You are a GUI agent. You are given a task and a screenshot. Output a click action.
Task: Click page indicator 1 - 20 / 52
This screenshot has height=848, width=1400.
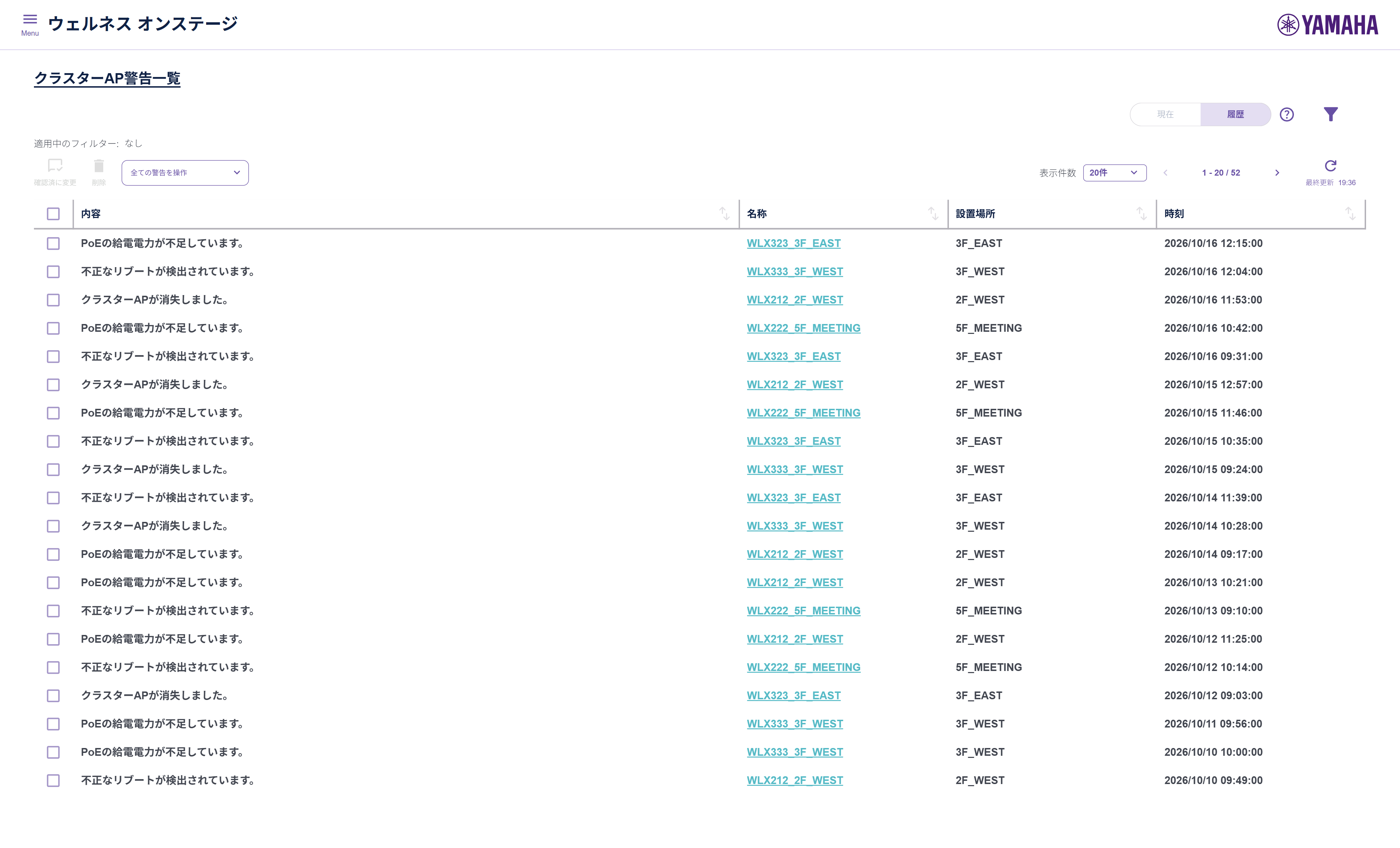[x=1220, y=173]
